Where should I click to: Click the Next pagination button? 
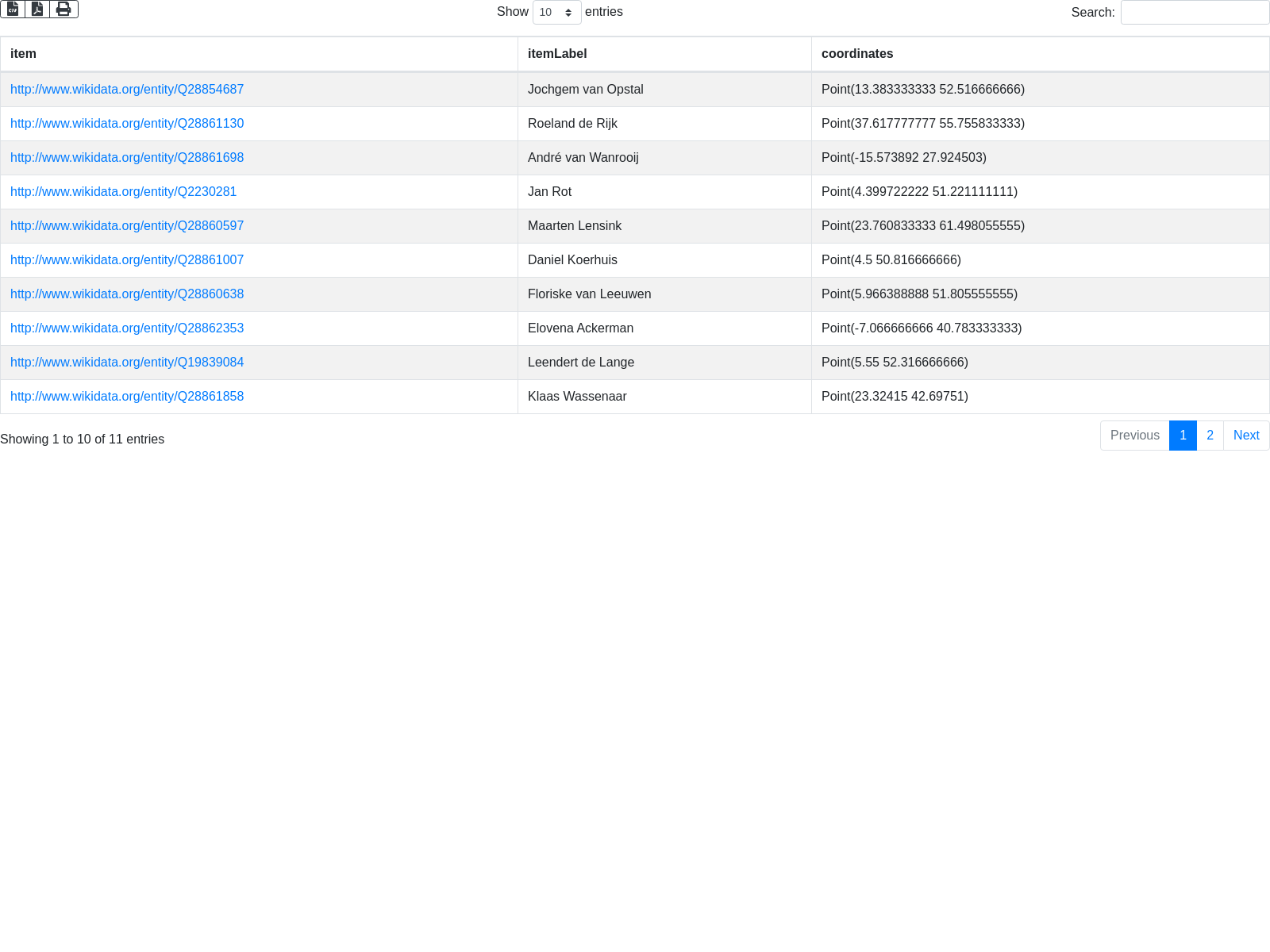[x=1246, y=436]
